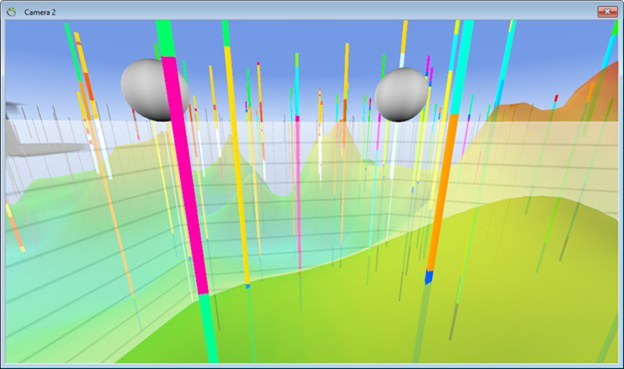Click the application icon in title bar
Screen dimensions: 624x369
pyautogui.click(x=12, y=12)
